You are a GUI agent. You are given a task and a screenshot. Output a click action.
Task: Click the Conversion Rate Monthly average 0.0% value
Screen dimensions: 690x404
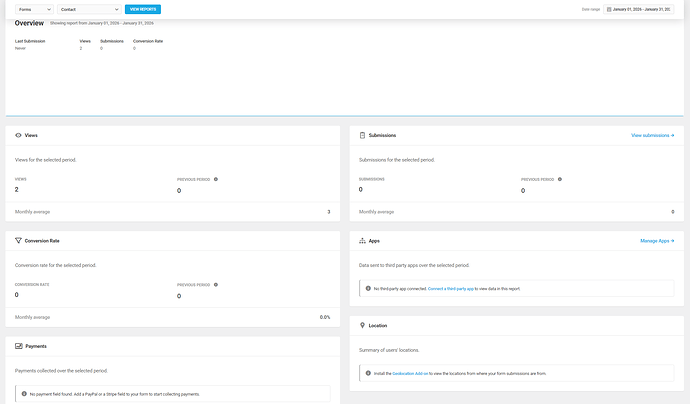pyautogui.click(x=325, y=317)
